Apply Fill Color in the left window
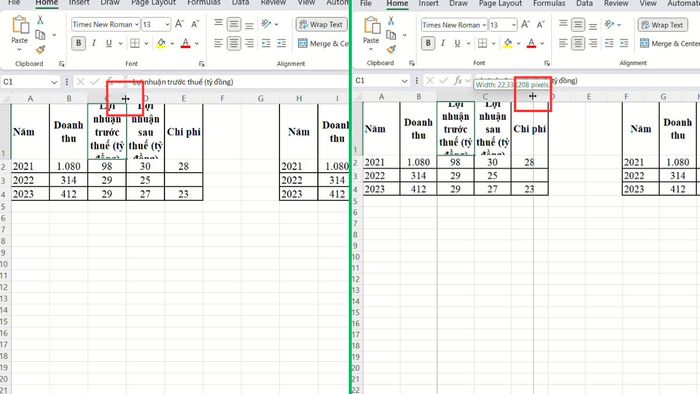The image size is (700, 394). [161, 43]
